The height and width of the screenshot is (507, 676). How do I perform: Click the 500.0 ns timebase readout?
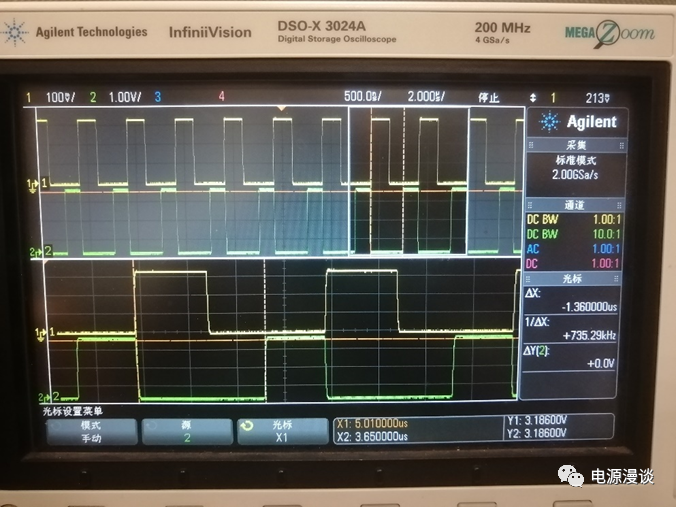[x=361, y=97]
